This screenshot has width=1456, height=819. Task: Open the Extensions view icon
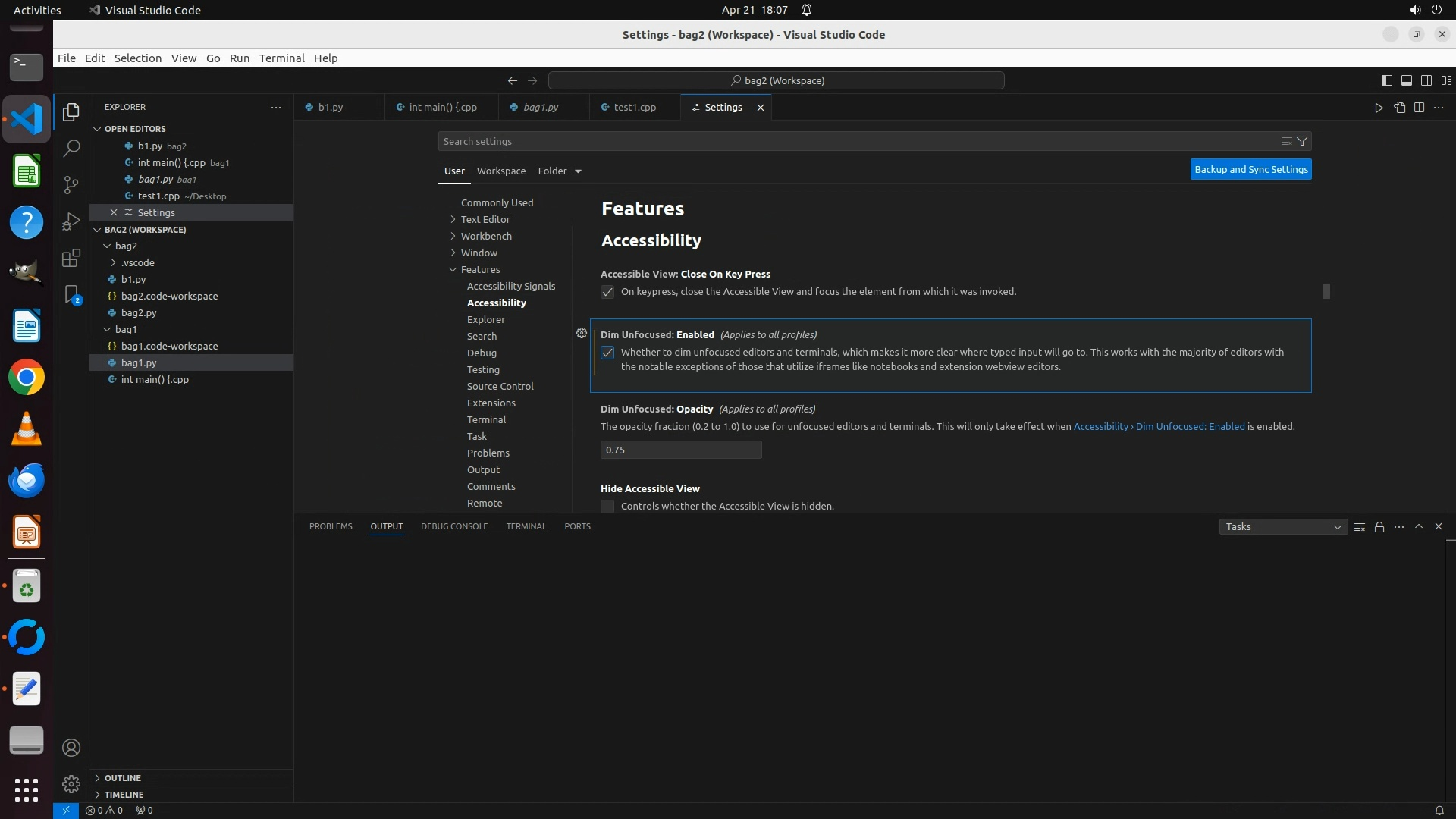pyautogui.click(x=71, y=258)
